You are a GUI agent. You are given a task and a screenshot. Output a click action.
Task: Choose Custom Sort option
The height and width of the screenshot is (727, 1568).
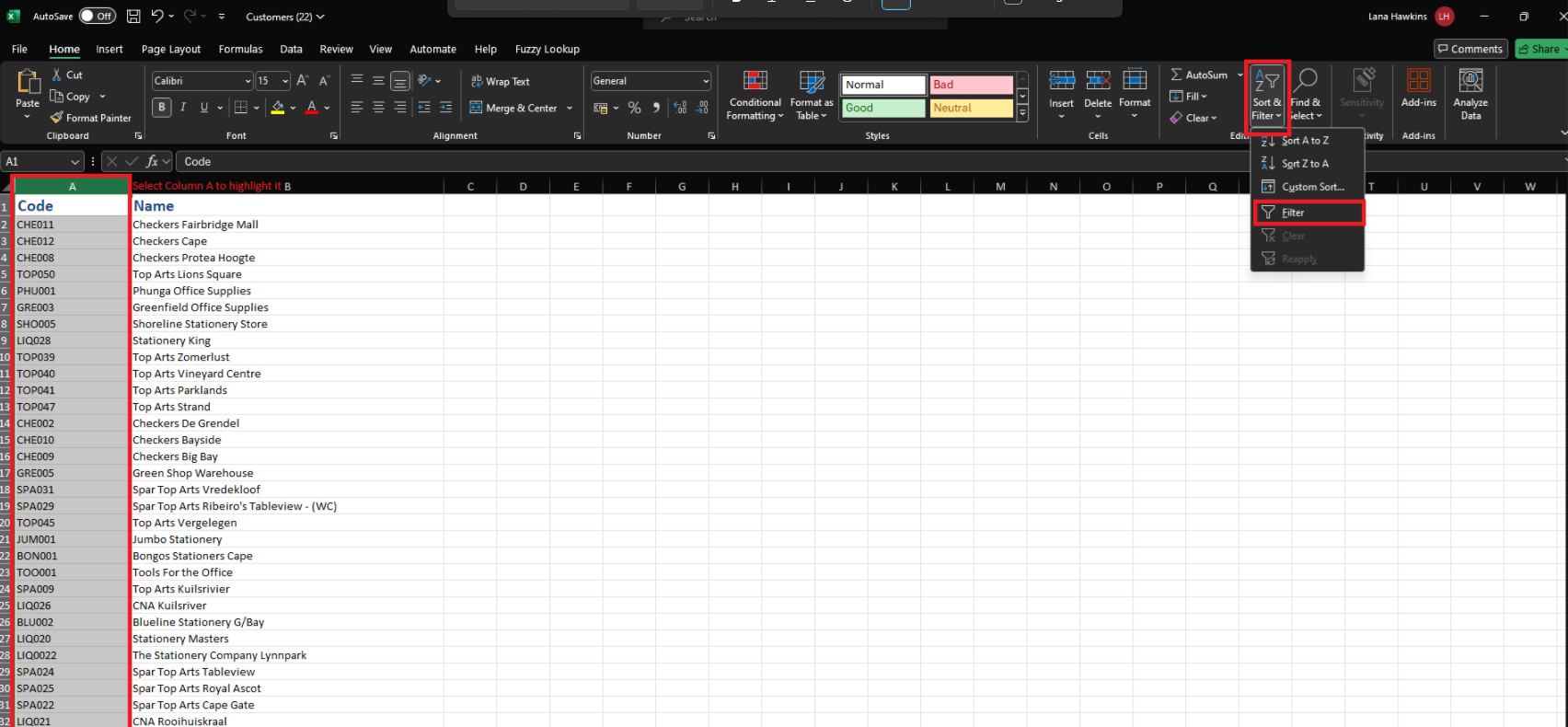click(x=1312, y=187)
